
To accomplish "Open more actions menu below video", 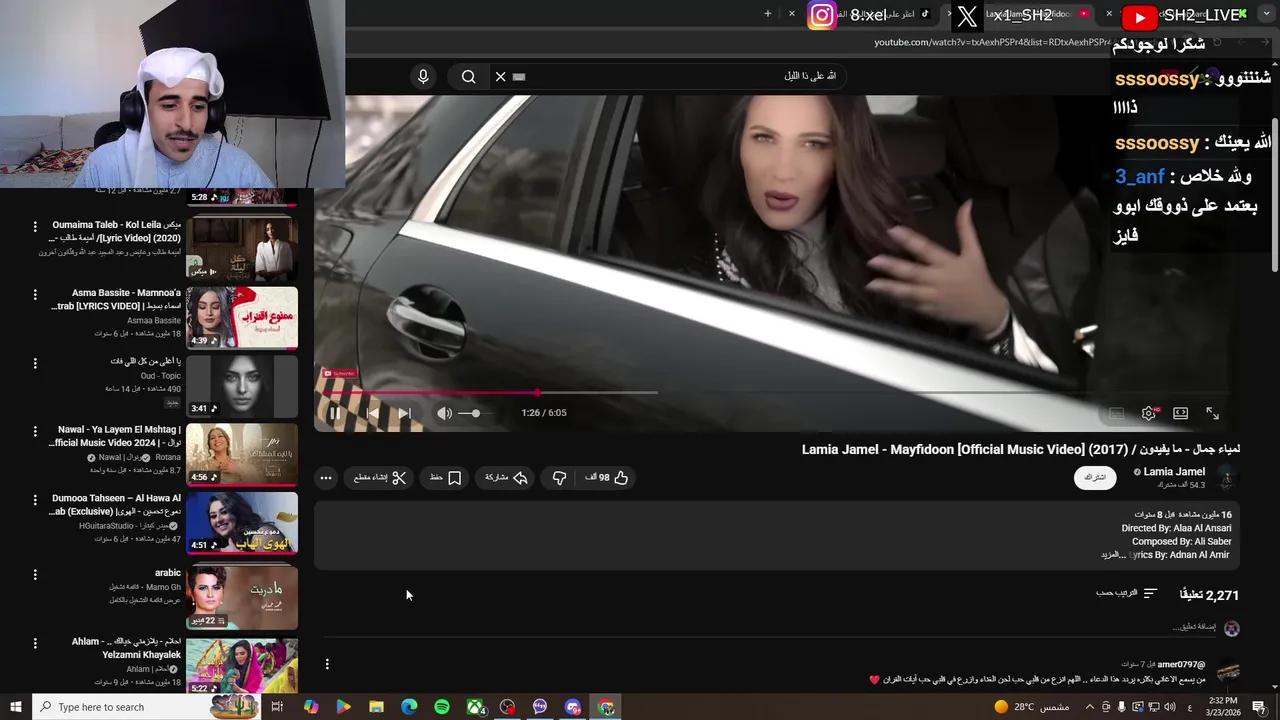I will click(326, 478).
